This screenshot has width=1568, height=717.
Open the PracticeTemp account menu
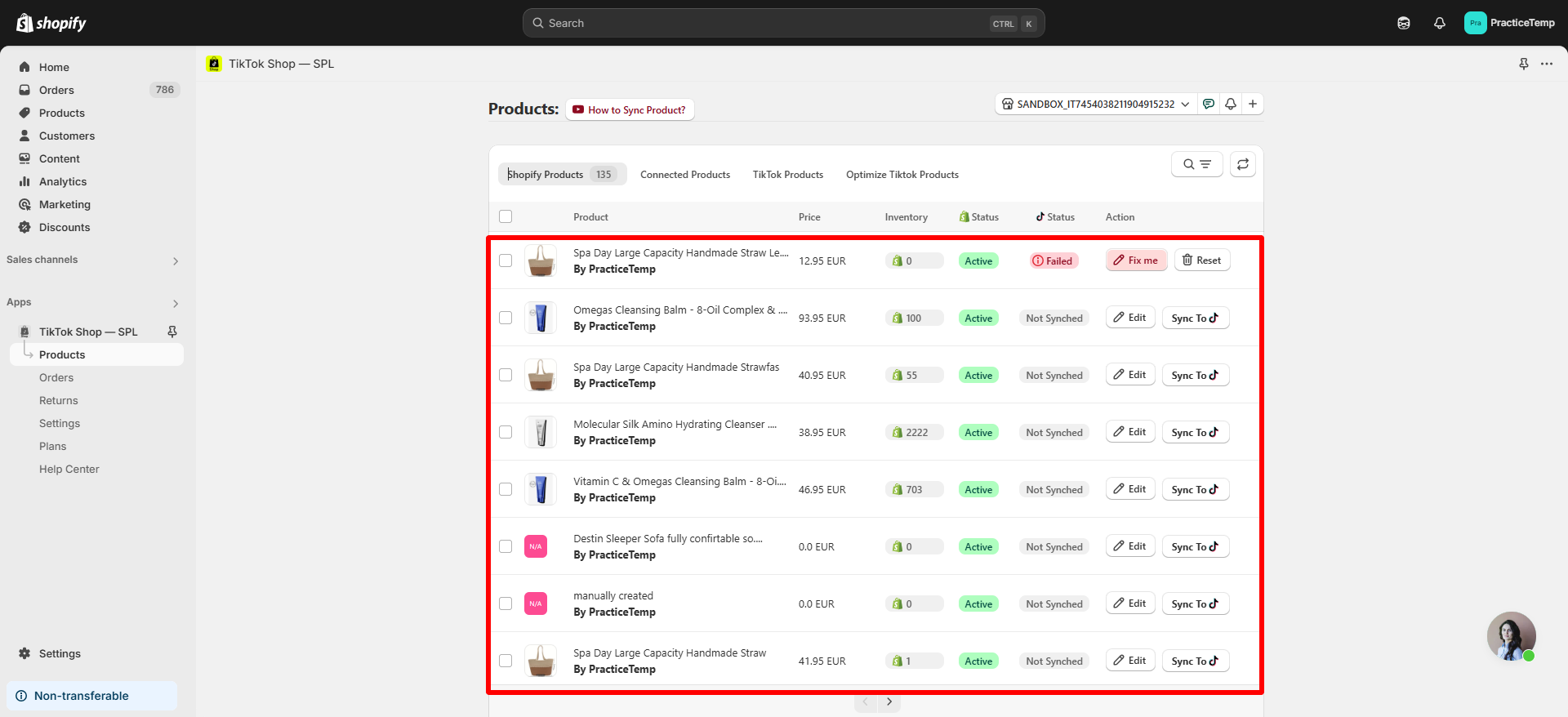pyautogui.click(x=1510, y=23)
